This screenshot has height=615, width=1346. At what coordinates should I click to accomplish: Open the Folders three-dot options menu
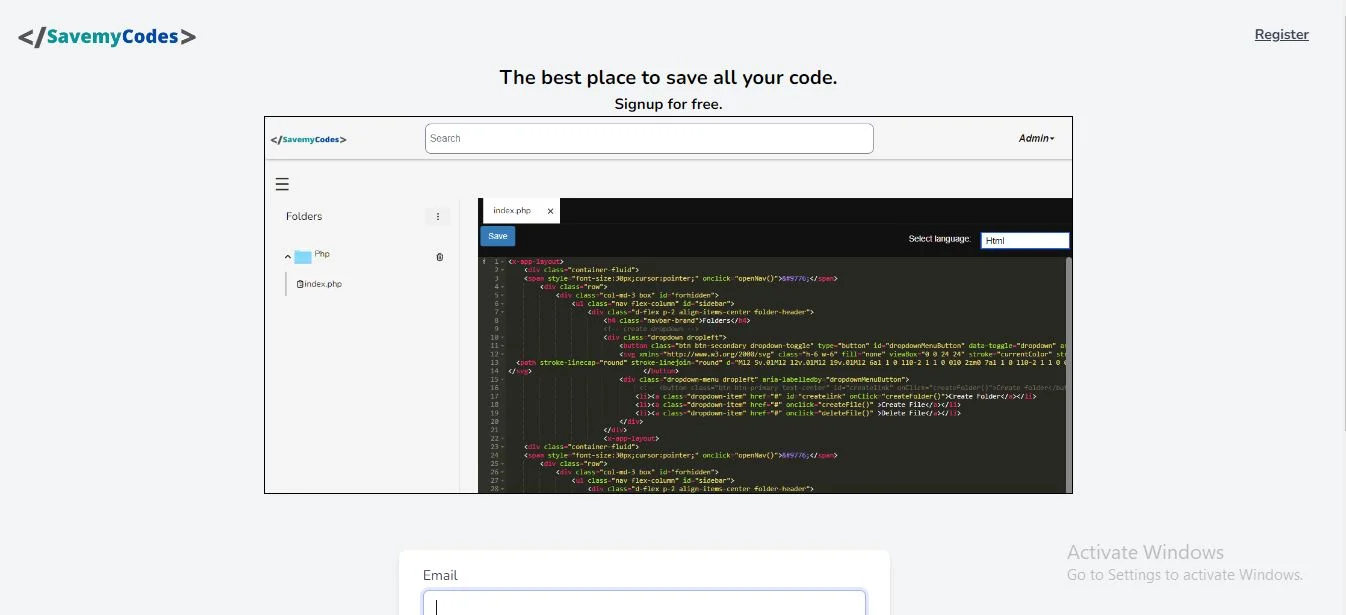click(x=438, y=217)
